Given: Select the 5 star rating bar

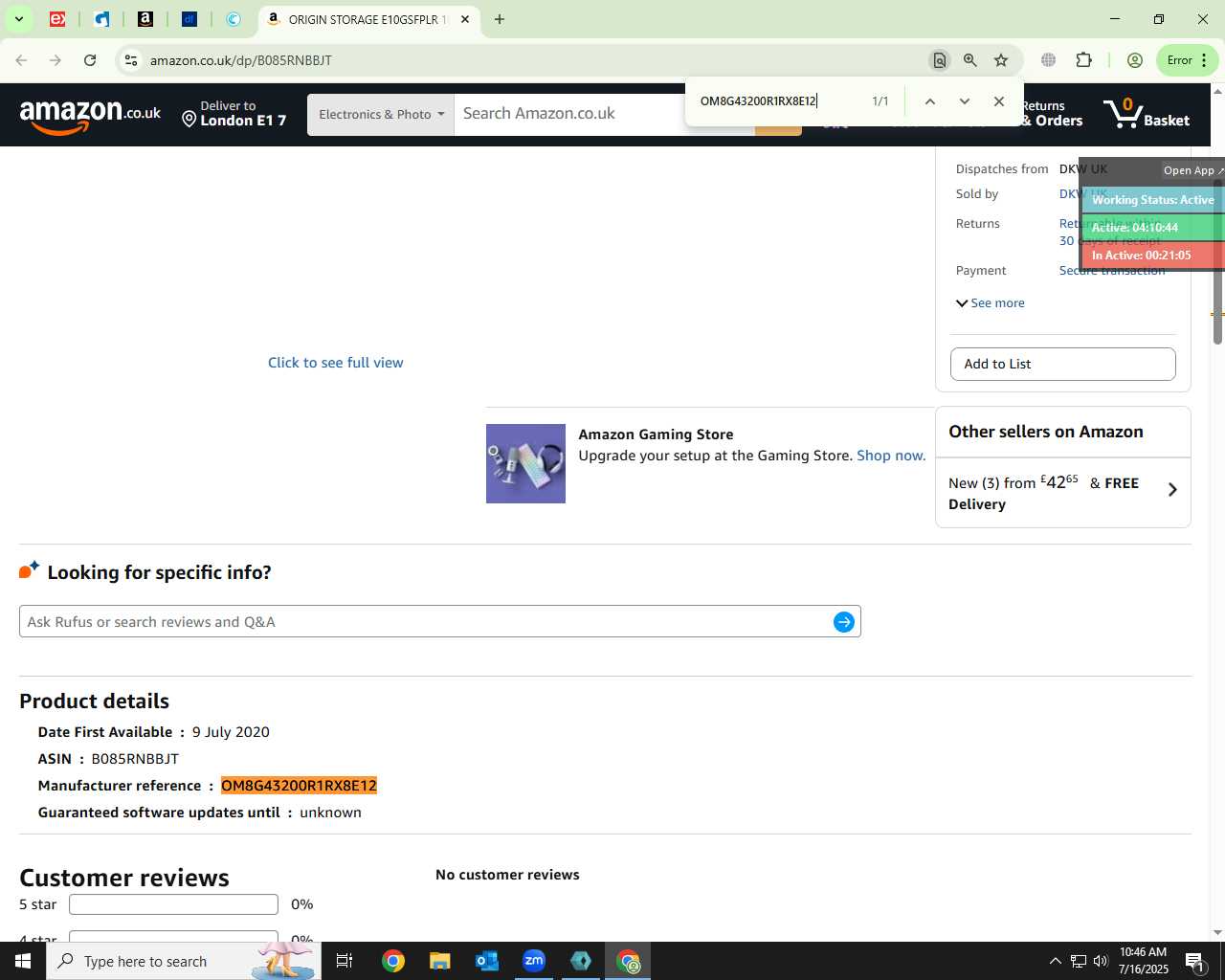Looking at the screenshot, I should (173, 904).
